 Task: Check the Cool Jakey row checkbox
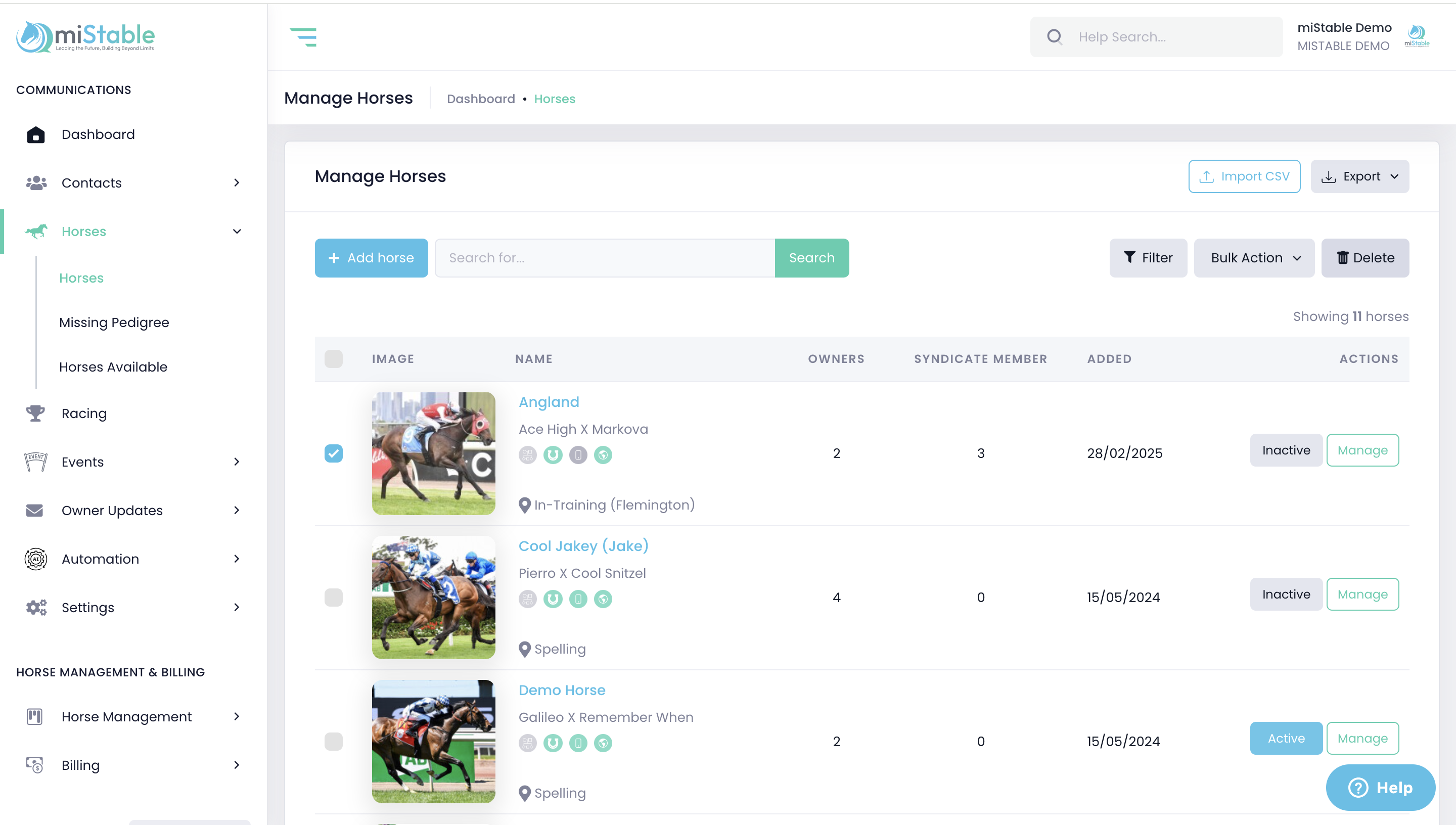334,597
